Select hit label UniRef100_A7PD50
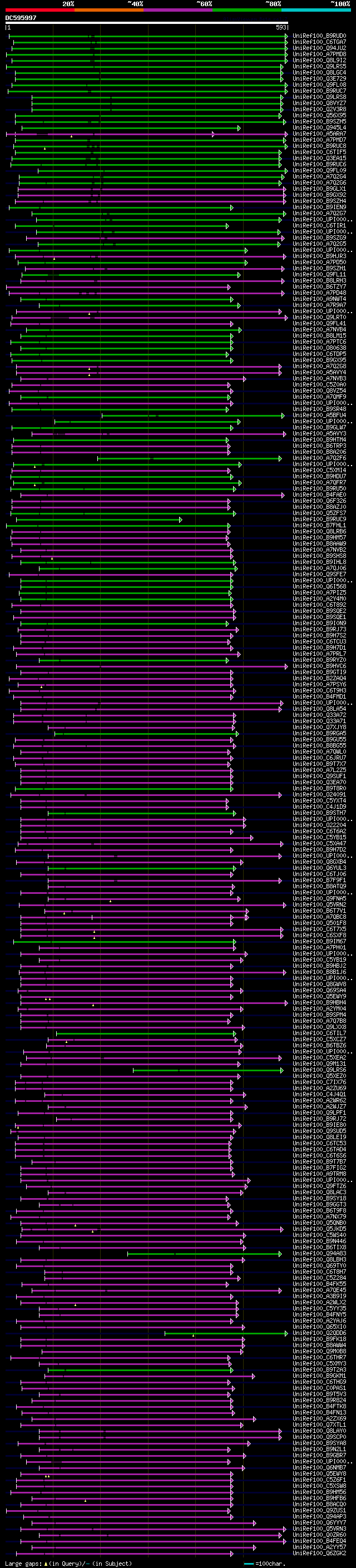The height and width of the screenshot is (1568, 356). tap(319, 263)
